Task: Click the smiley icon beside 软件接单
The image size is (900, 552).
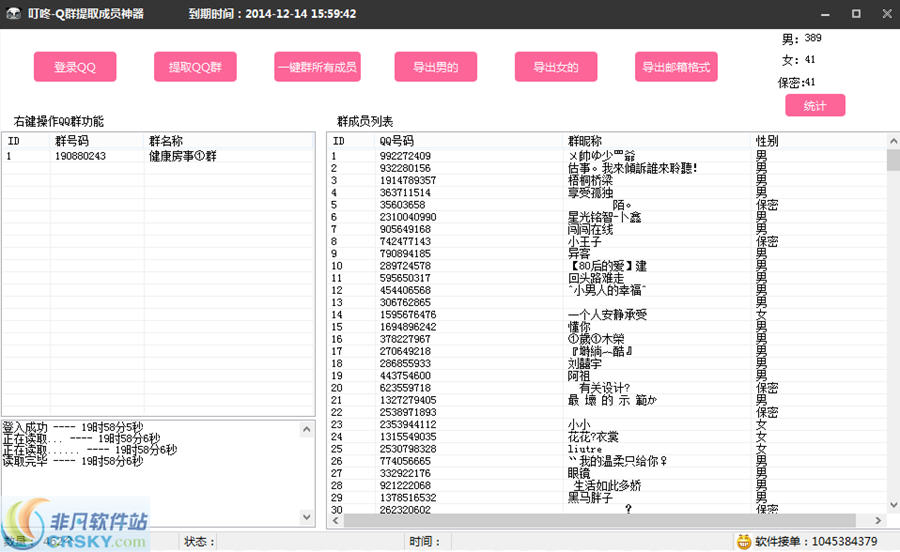Action: pos(744,541)
